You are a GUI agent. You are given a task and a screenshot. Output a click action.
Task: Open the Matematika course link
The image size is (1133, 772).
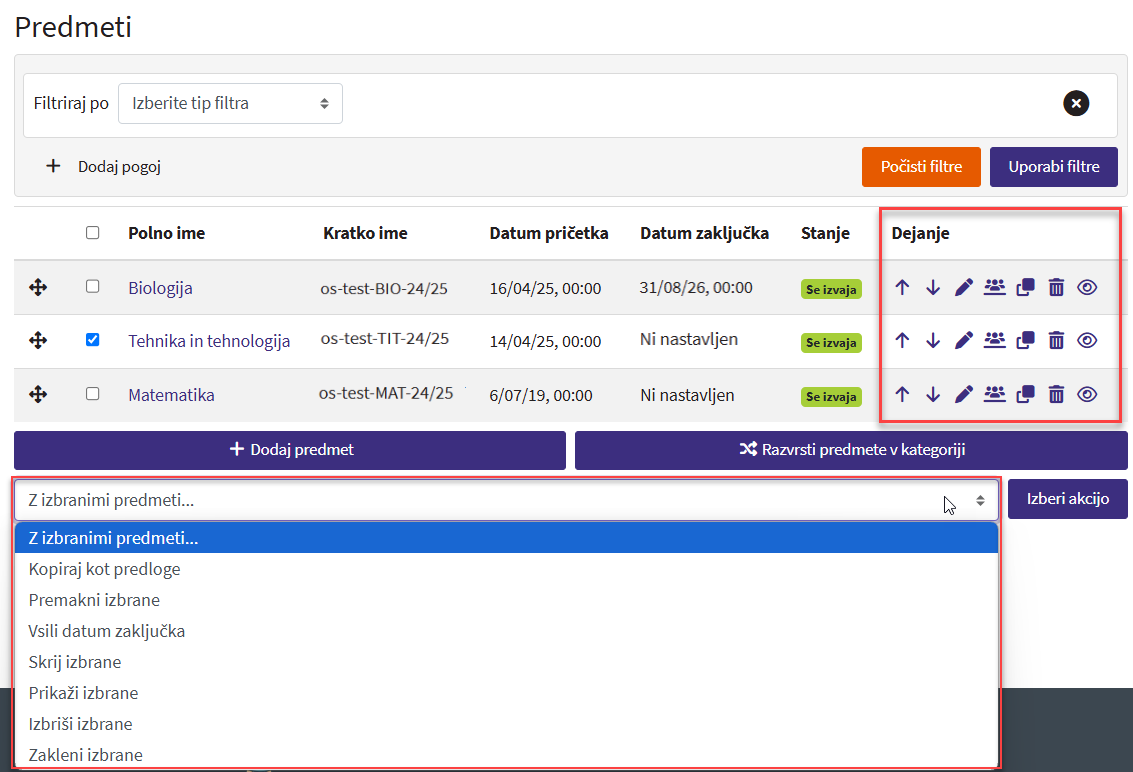171,395
